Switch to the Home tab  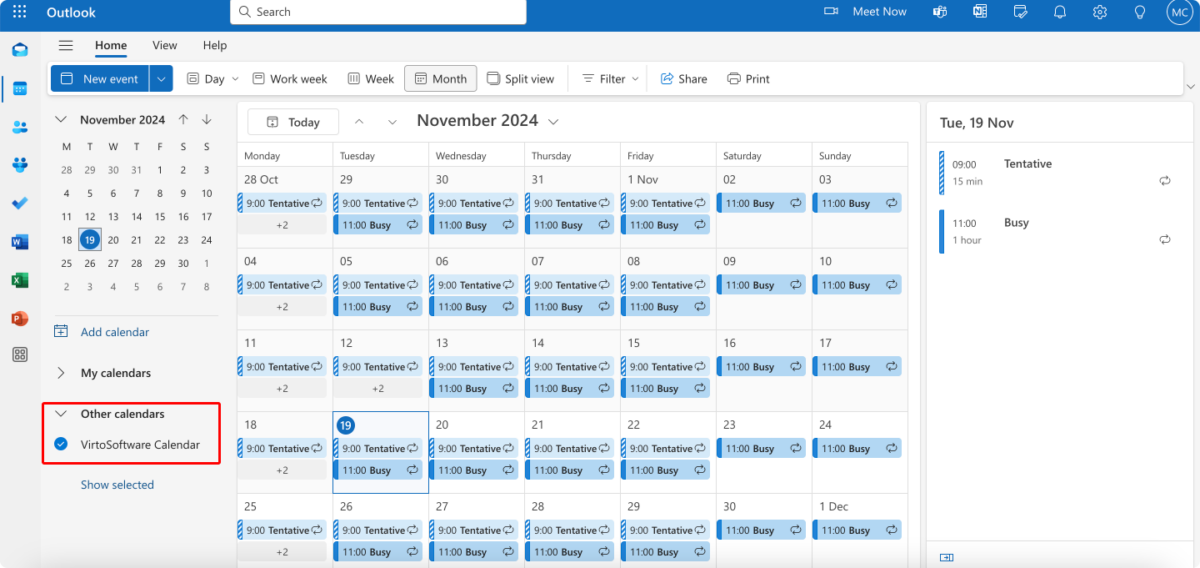(x=111, y=45)
